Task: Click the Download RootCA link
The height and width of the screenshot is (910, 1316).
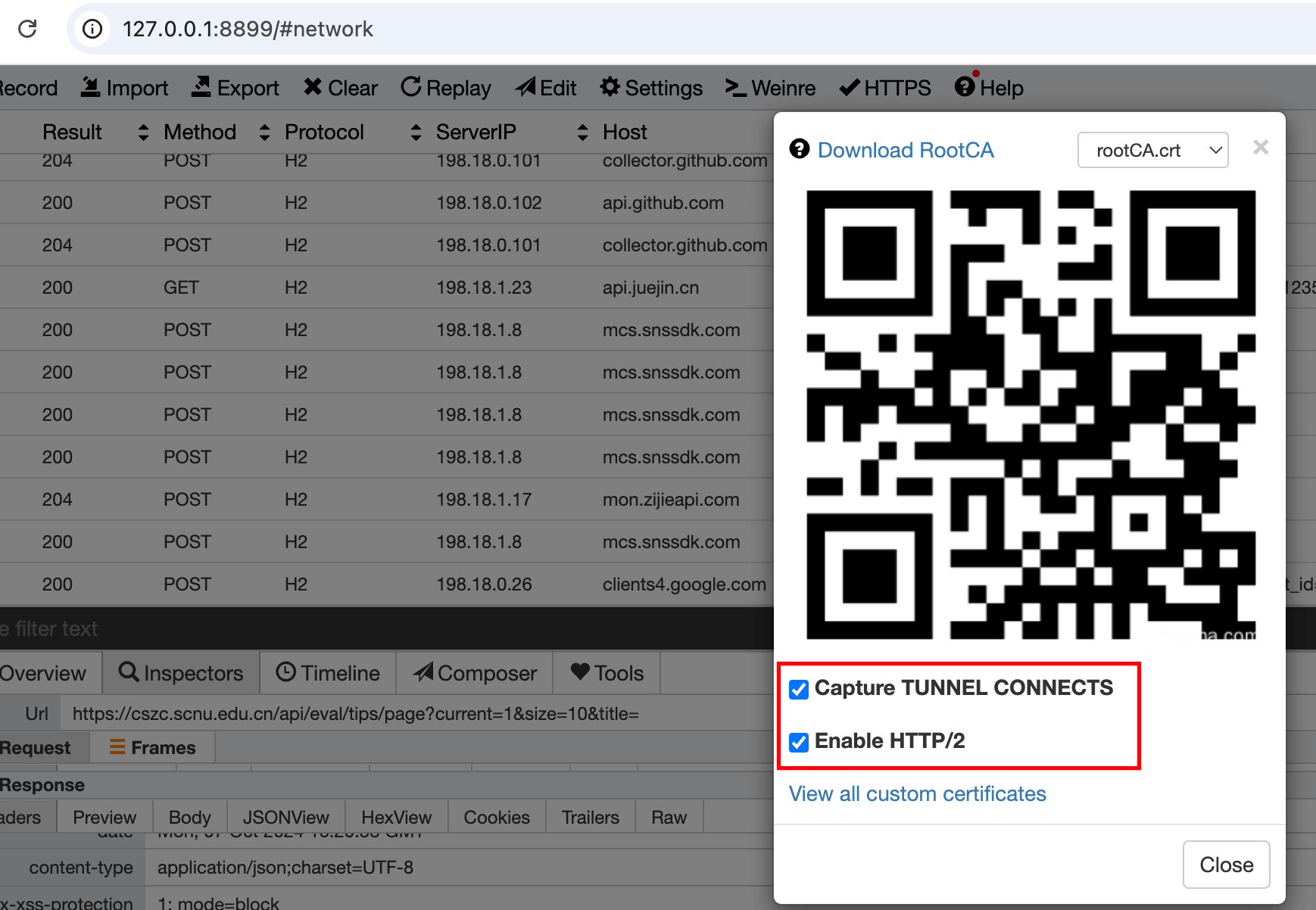Action: tap(906, 150)
